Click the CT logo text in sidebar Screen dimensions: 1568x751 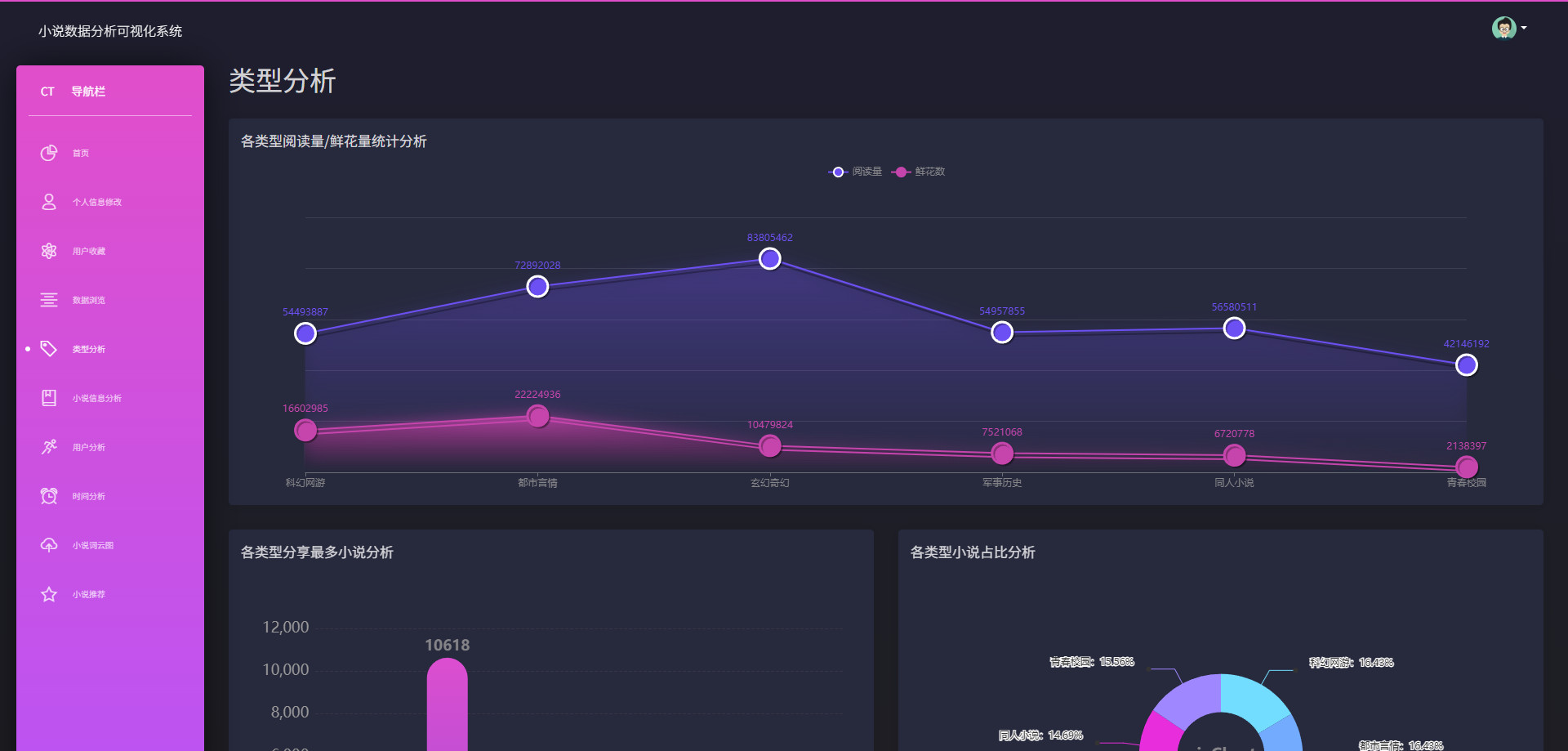click(47, 92)
